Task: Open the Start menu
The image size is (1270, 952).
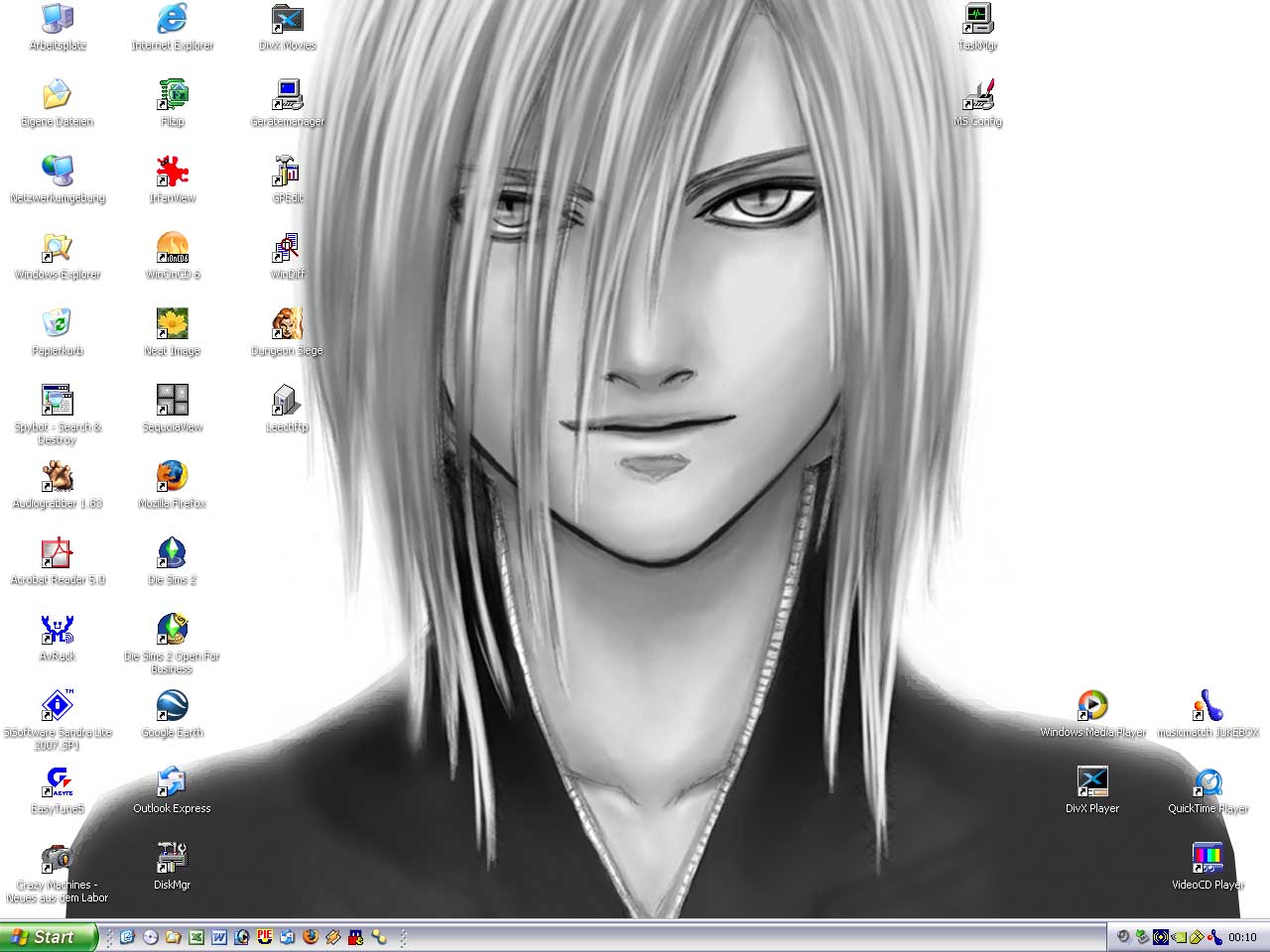Action: [49, 936]
